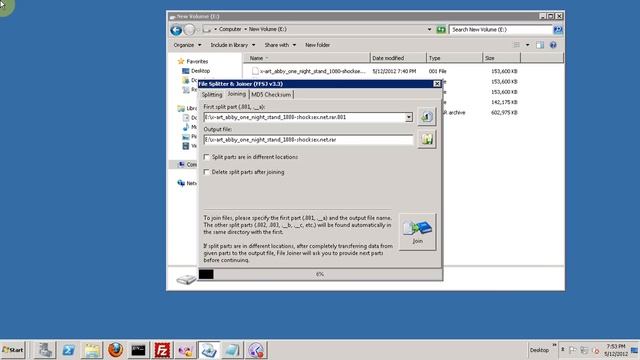Click the Explorer back arrow button

tap(176, 30)
